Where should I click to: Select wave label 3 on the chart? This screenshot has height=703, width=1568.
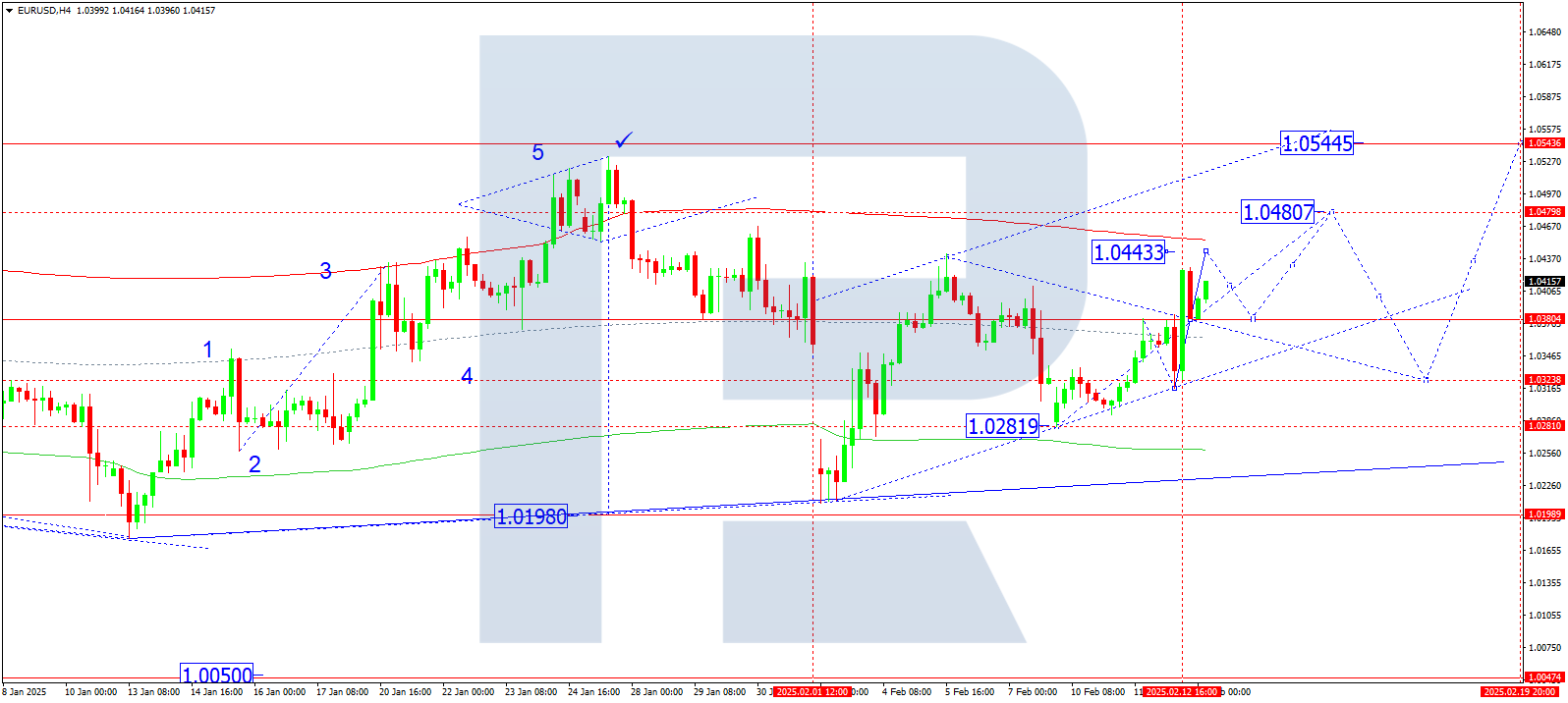tap(325, 271)
